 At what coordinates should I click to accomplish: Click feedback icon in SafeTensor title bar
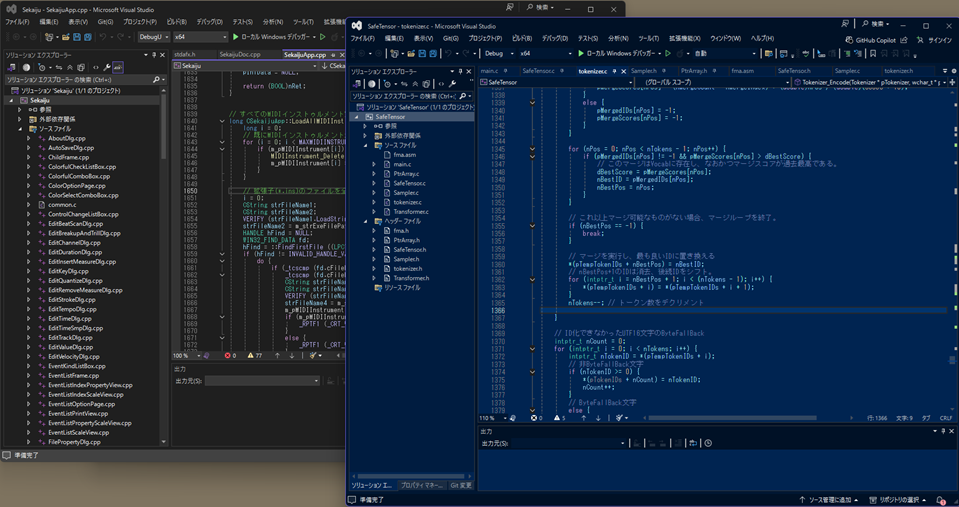[x=845, y=24]
